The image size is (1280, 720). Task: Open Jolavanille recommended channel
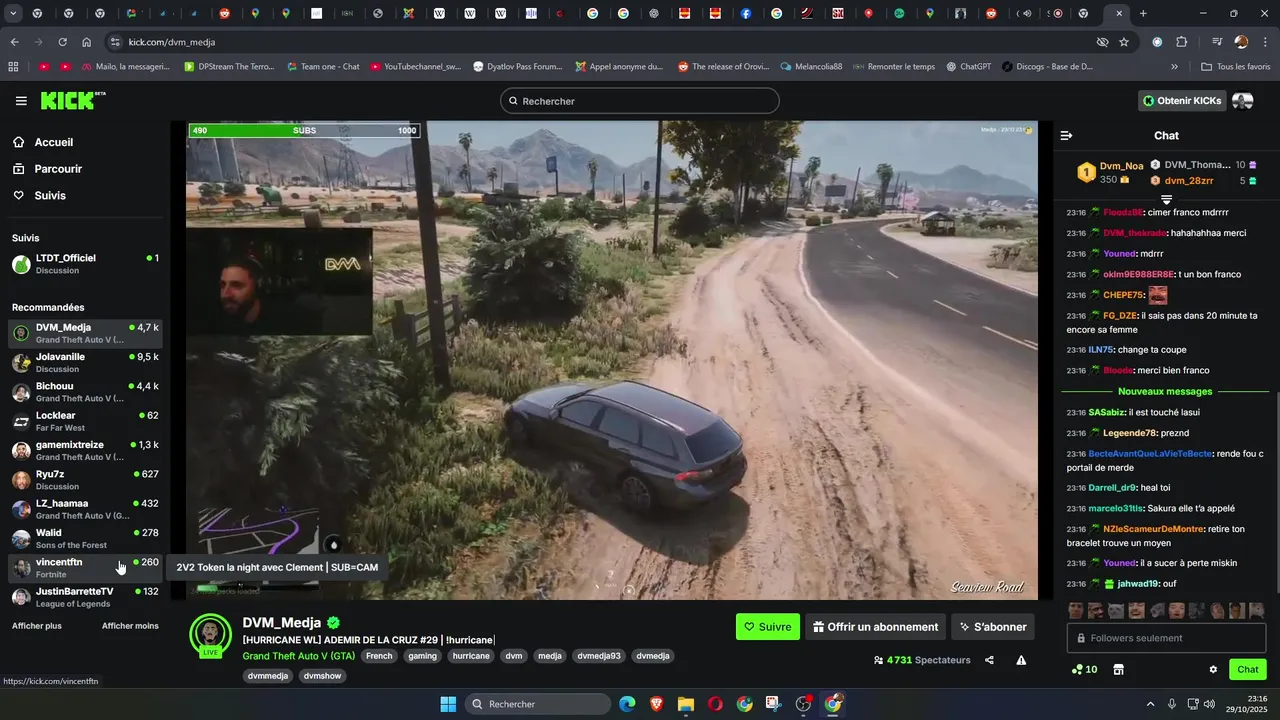point(85,363)
